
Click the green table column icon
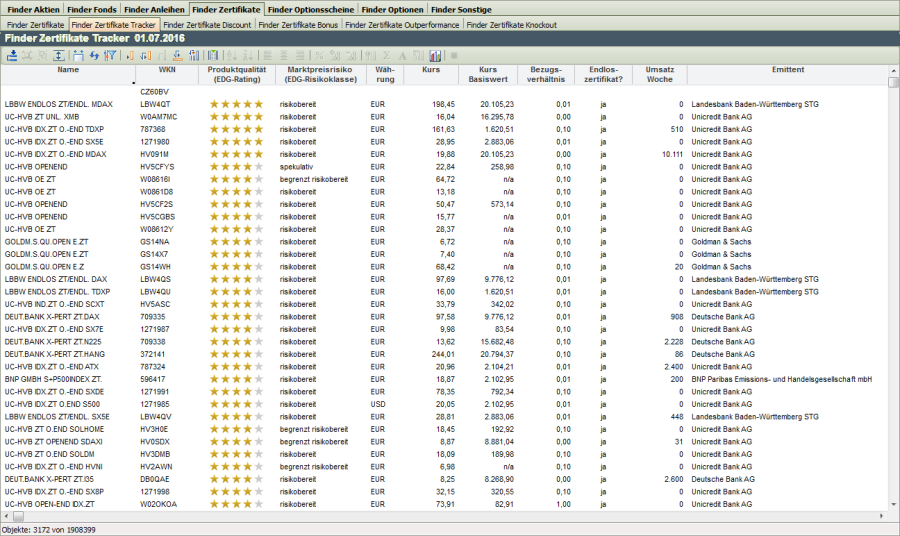(x=212, y=55)
